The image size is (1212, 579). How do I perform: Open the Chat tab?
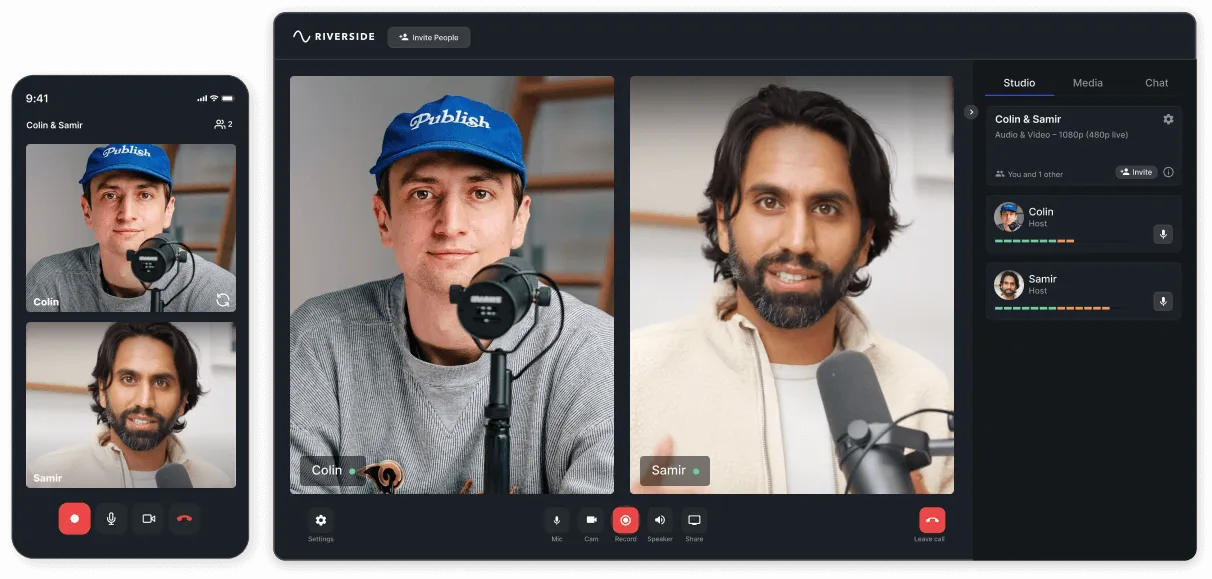[x=1156, y=83]
